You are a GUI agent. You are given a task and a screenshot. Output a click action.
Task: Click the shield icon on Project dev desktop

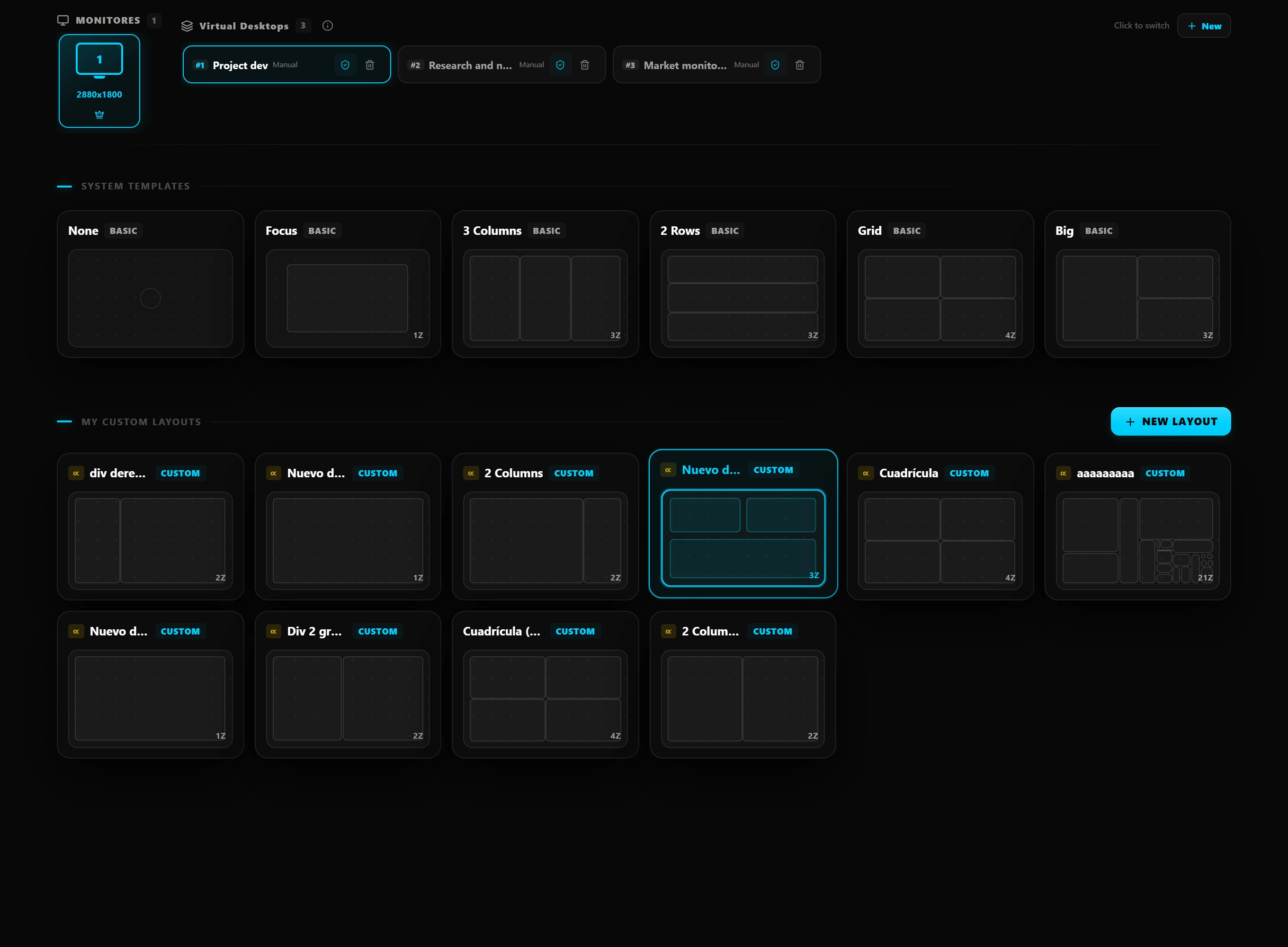click(x=345, y=65)
